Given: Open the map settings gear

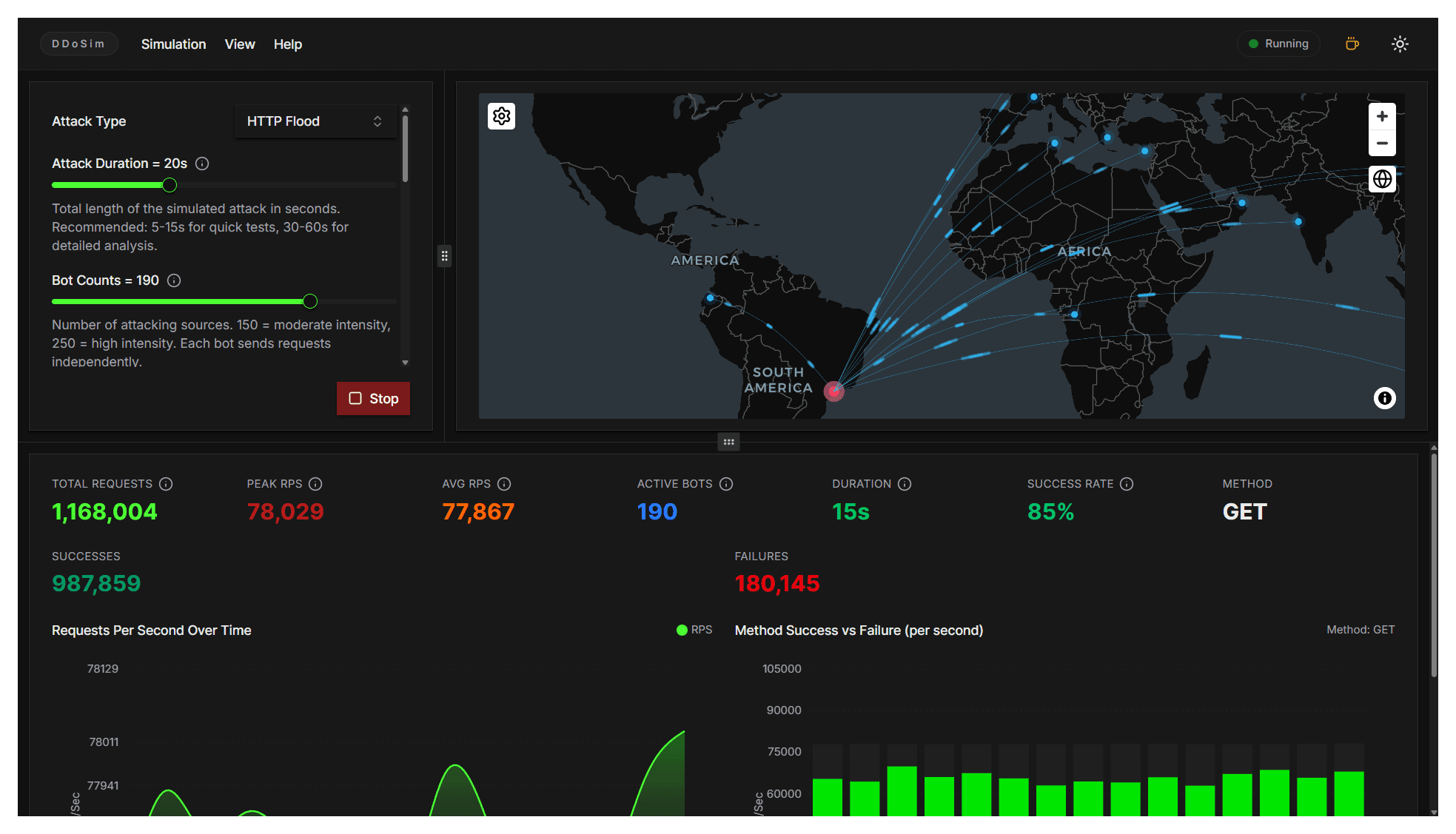Looking at the screenshot, I should [x=502, y=116].
